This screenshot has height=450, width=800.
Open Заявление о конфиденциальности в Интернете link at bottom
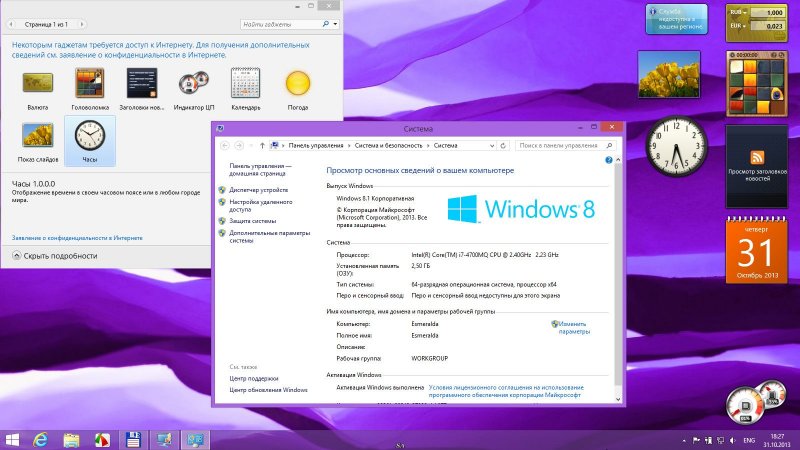[77, 238]
